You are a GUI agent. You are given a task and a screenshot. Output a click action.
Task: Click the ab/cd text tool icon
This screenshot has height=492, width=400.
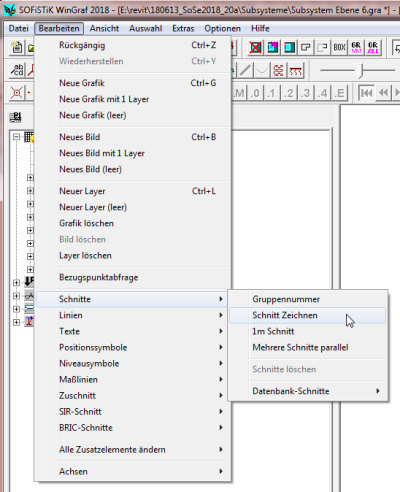[17, 70]
